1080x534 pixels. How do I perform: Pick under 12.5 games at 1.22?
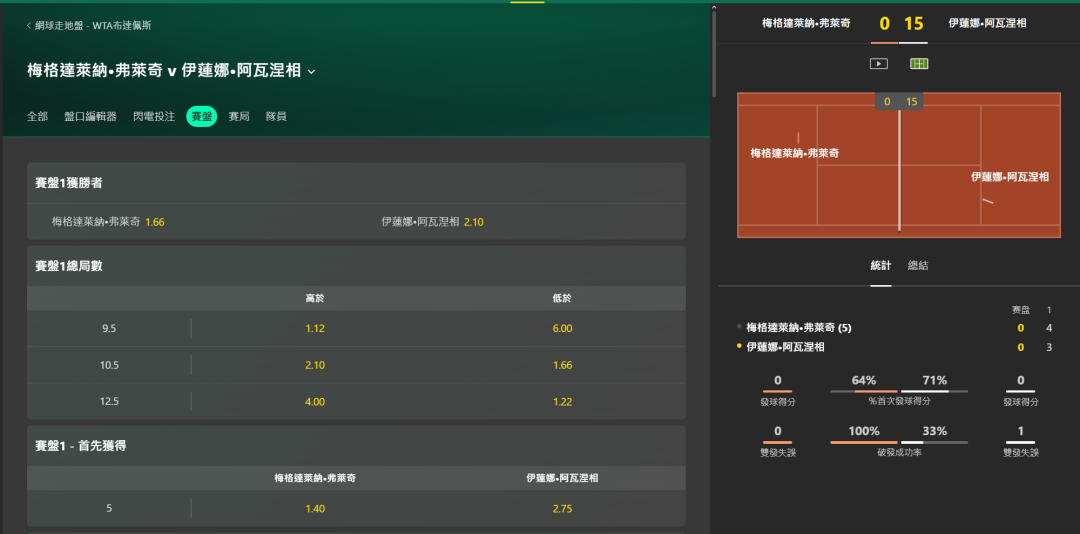click(x=562, y=402)
